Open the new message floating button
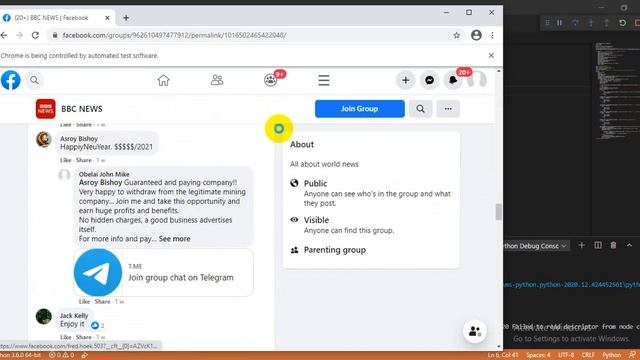Image resolution: width=640 pixels, height=360 pixels. click(475, 331)
